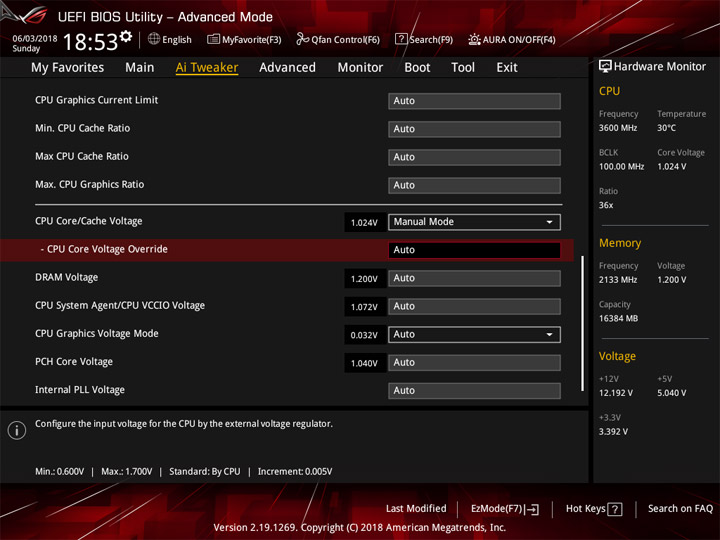Click the 18:53 clock display
The width and height of the screenshot is (720, 540).
coord(90,42)
